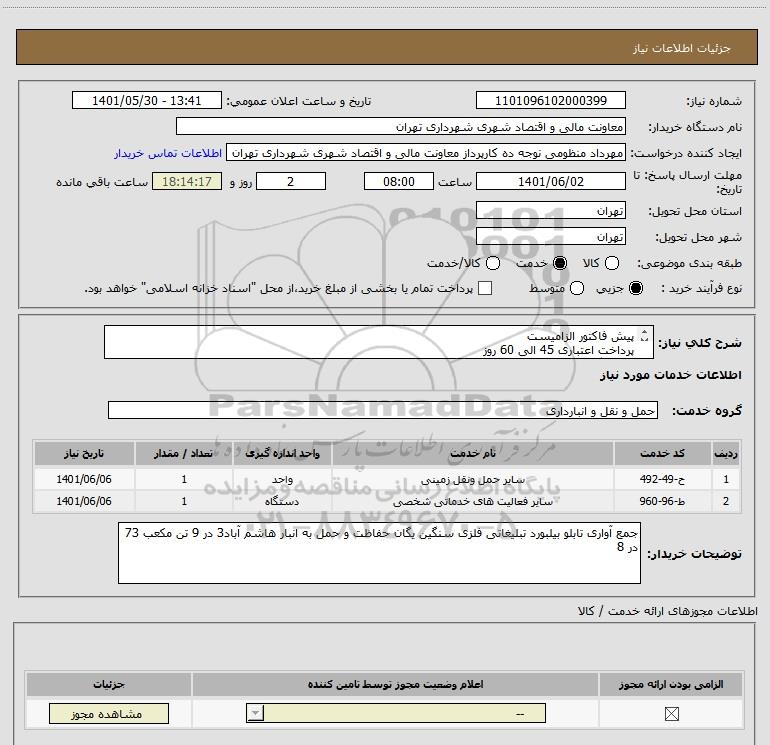Click the need date in row 1
Viewport: 770px width, 745px height.
pos(84,479)
